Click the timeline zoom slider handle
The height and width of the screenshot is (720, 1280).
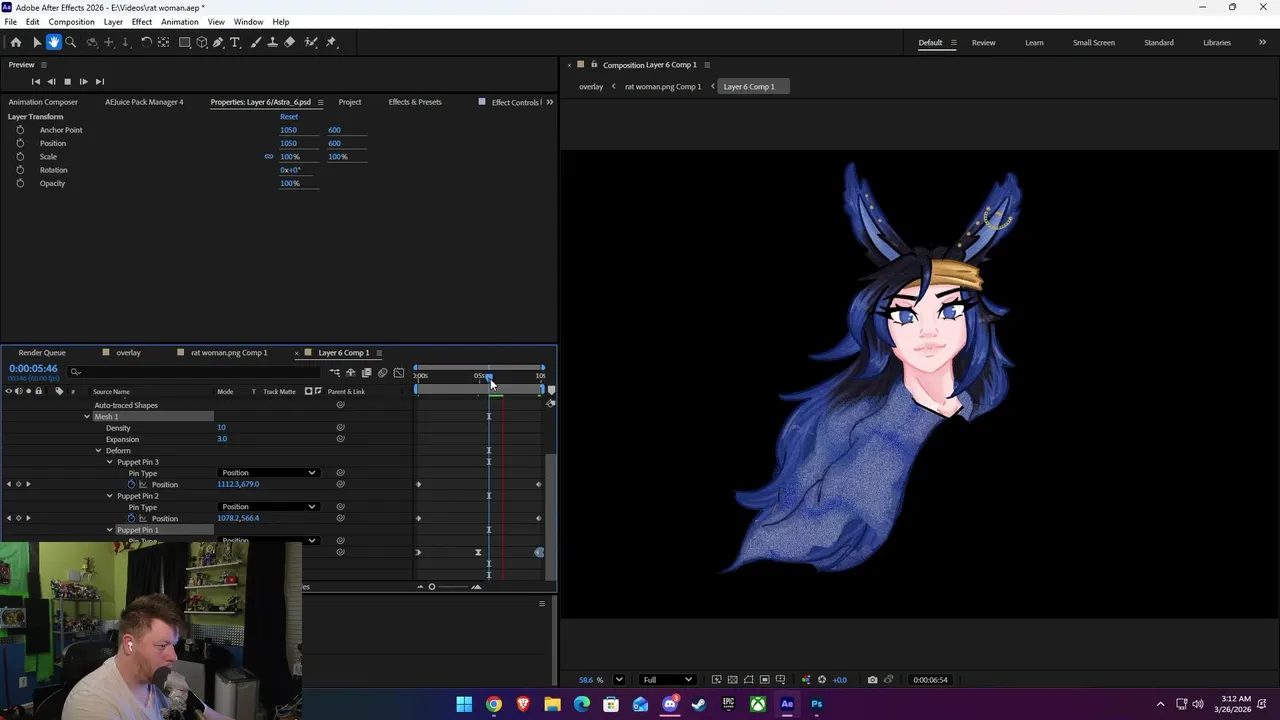coord(432,587)
